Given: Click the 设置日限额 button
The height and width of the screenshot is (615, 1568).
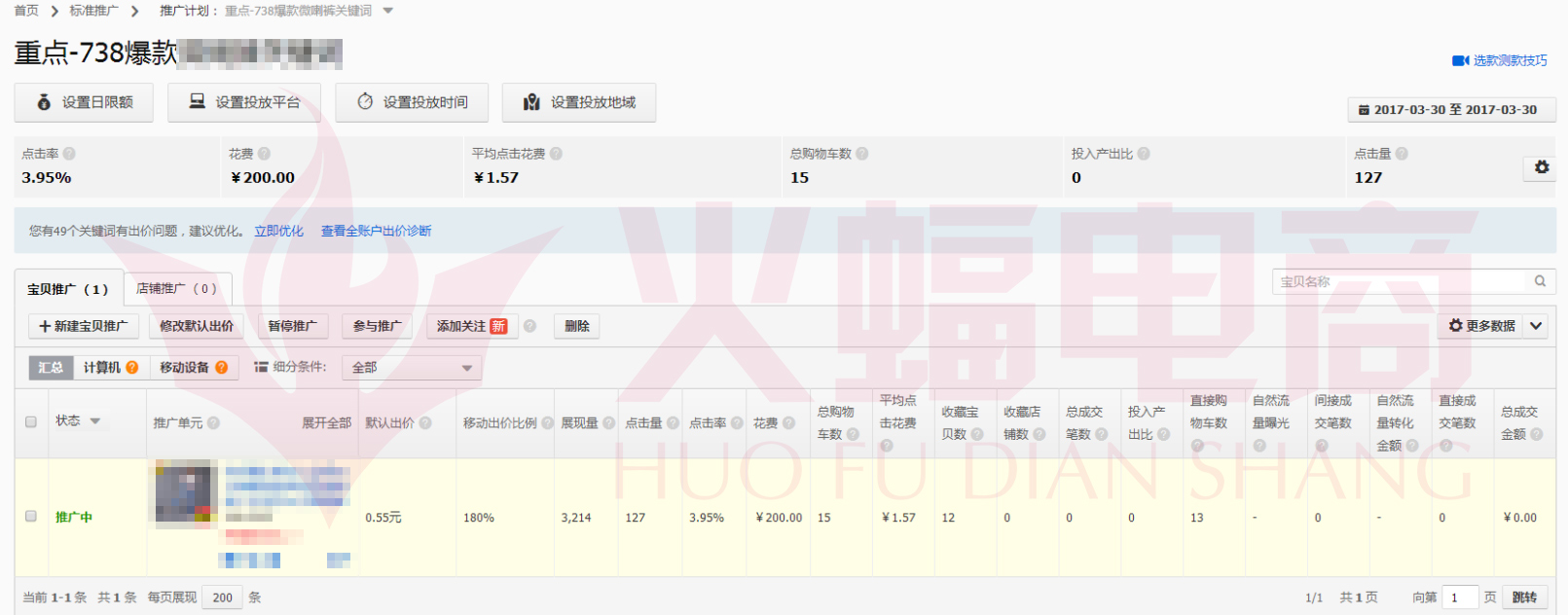Looking at the screenshot, I should 84,102.
